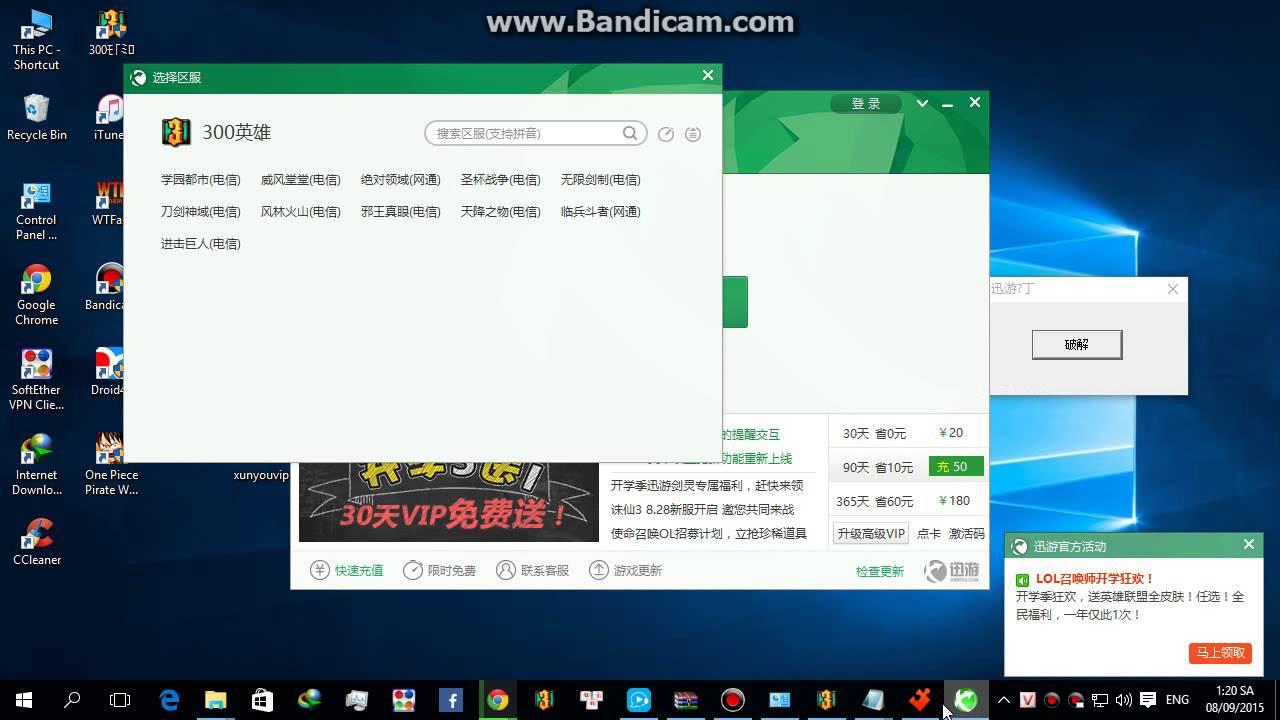
Task: Select server 刀剑神域(电信)
Action: point(201,212)
